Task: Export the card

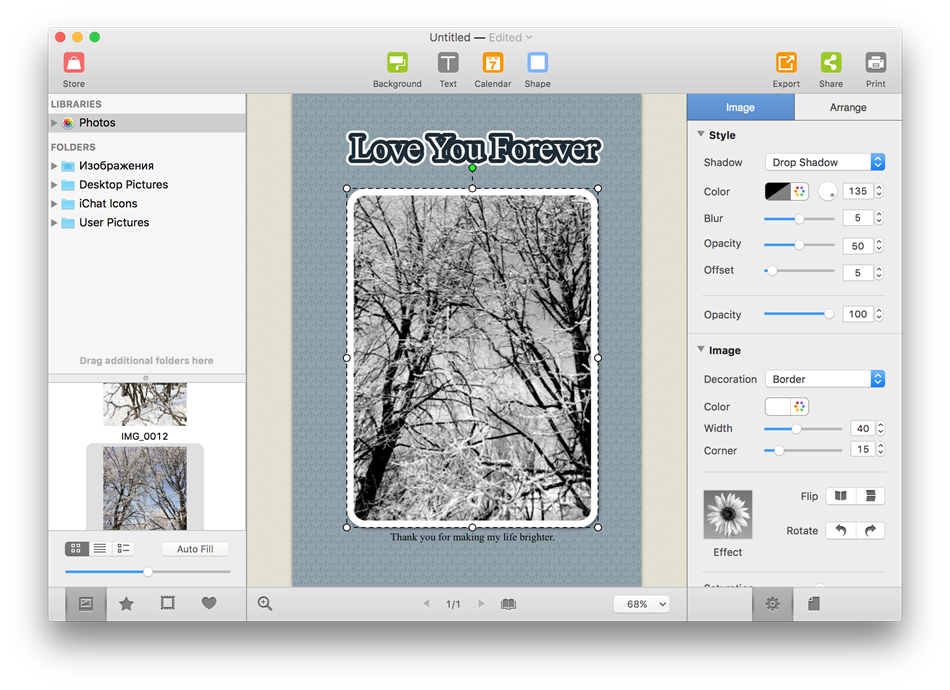Action: click(786, 70)
